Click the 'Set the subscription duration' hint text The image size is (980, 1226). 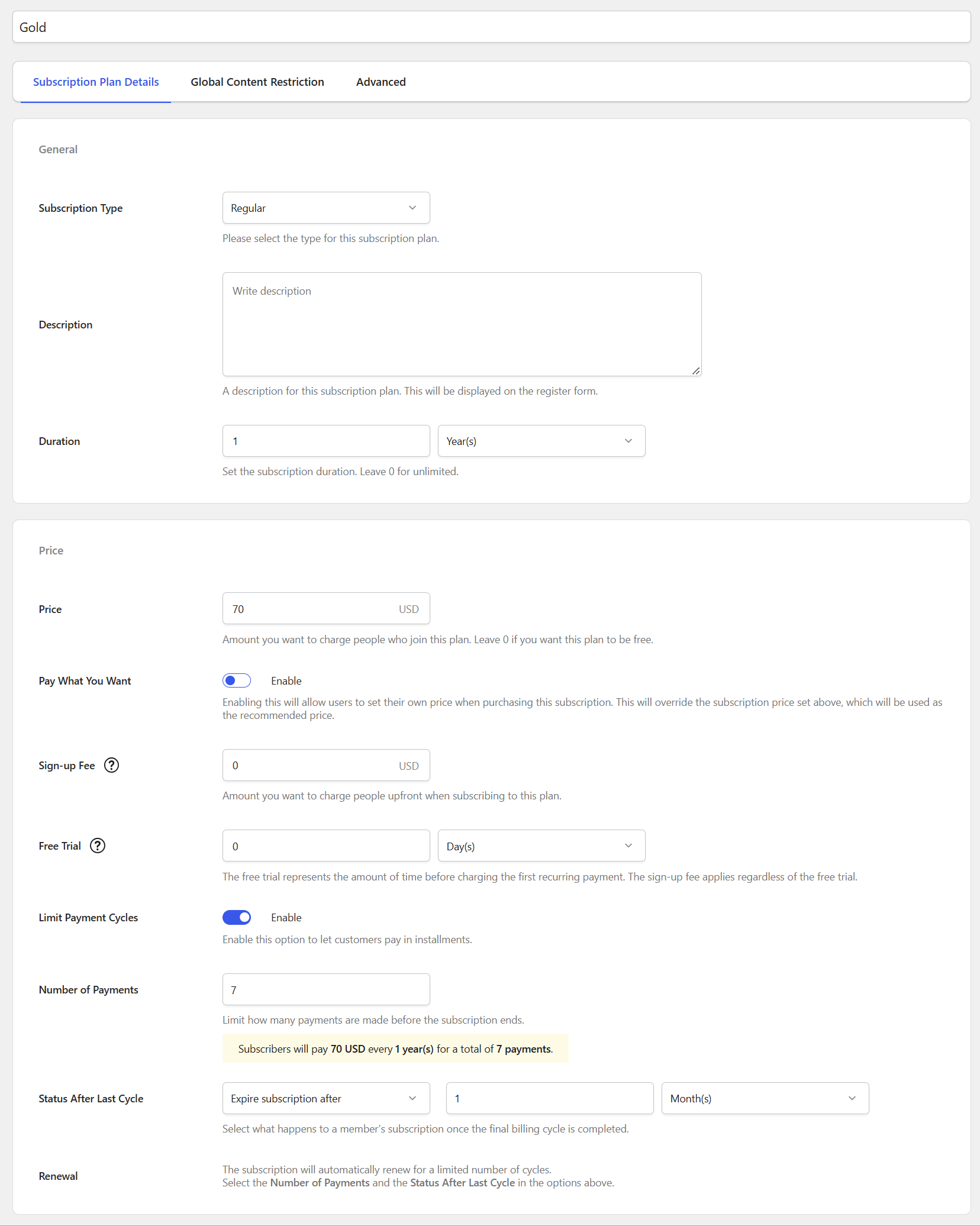(x=340, y=472)
